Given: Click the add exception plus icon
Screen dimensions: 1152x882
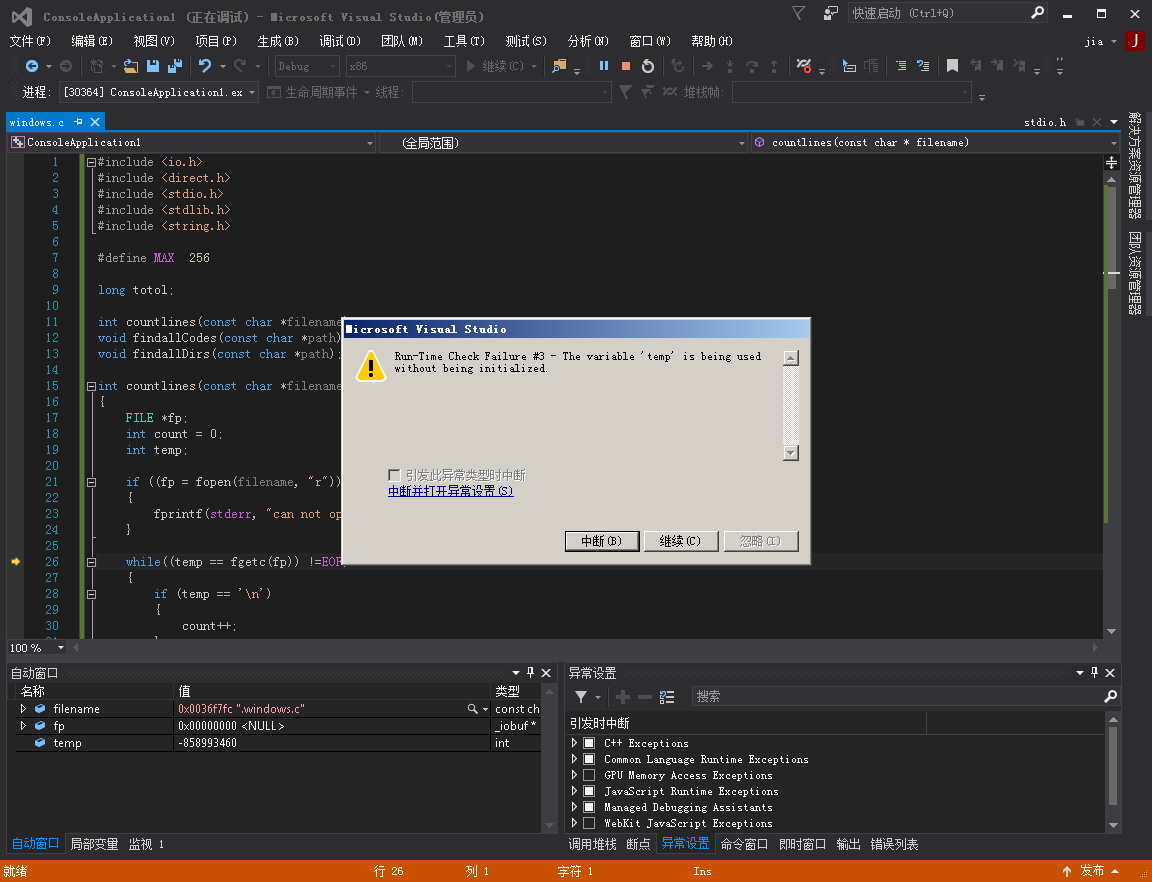Looking at the screenshot, I should point(622,697).
